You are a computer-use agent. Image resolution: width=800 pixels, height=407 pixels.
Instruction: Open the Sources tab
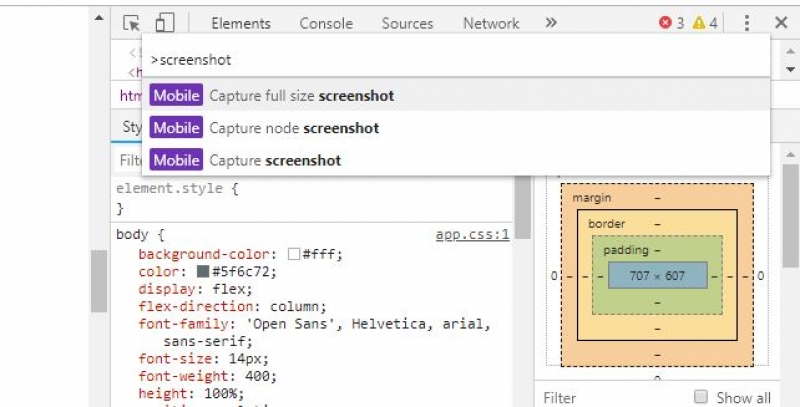click(407, 23)
